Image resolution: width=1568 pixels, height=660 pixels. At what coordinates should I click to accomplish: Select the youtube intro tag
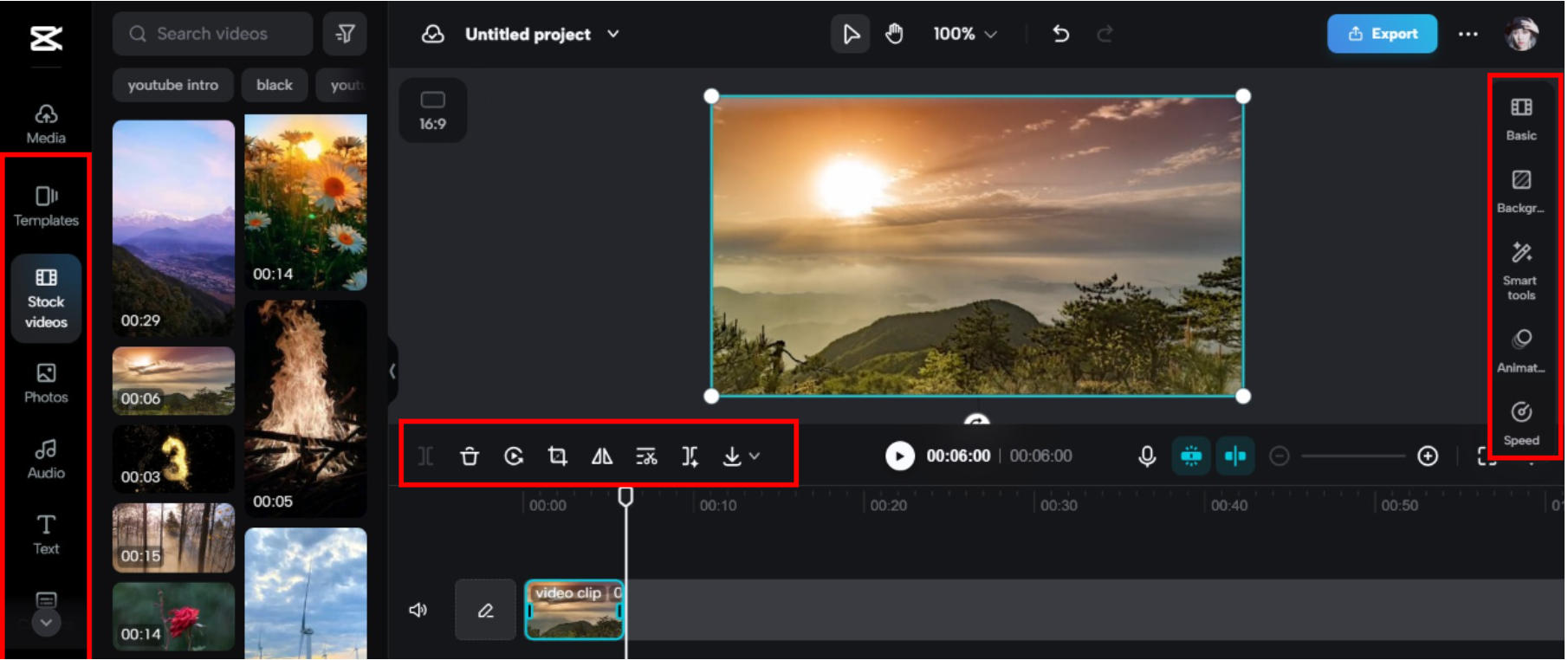tap(172, 85)
